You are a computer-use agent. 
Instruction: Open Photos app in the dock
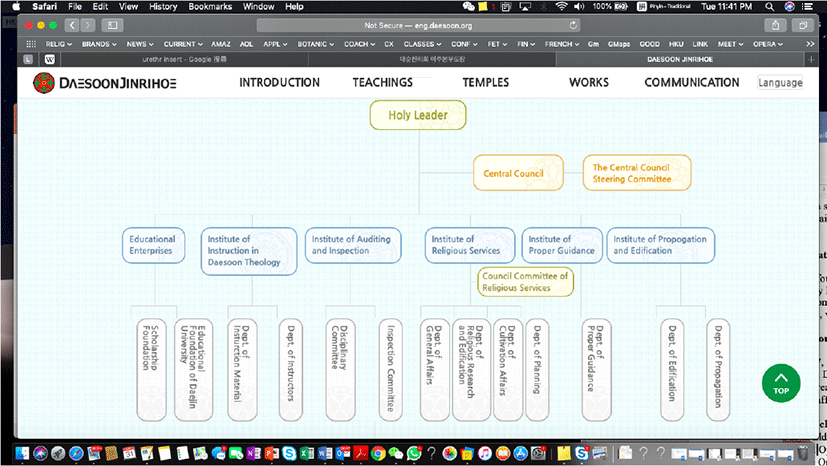tap(449, 453)
